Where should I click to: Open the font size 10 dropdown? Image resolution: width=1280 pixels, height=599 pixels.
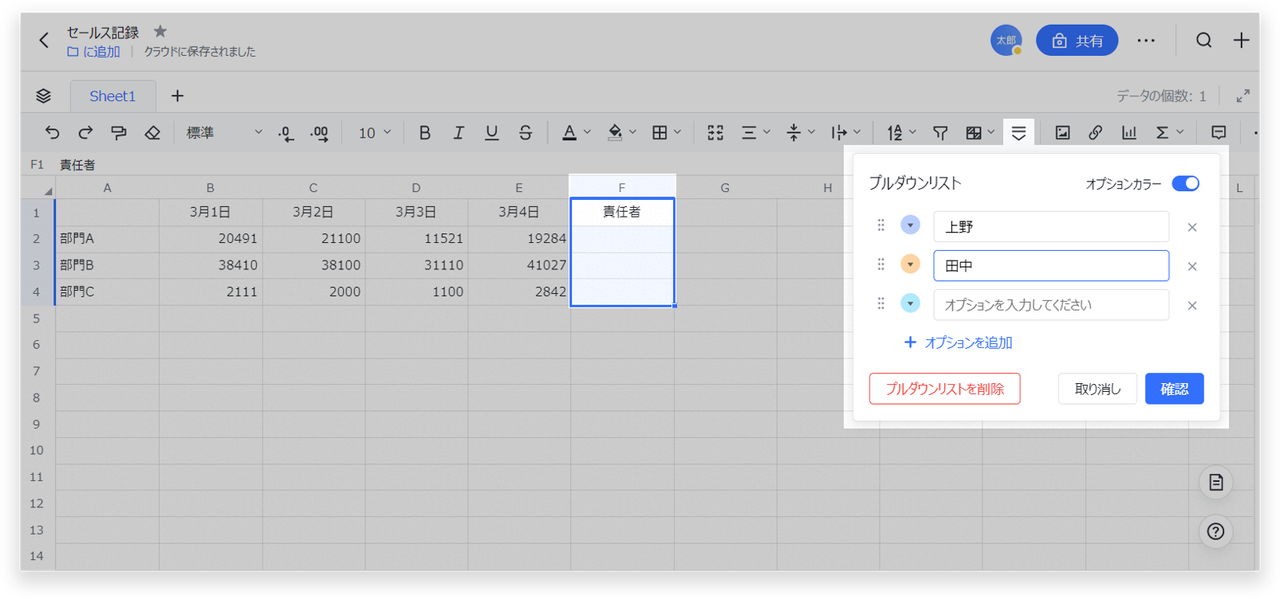point(375,132)
